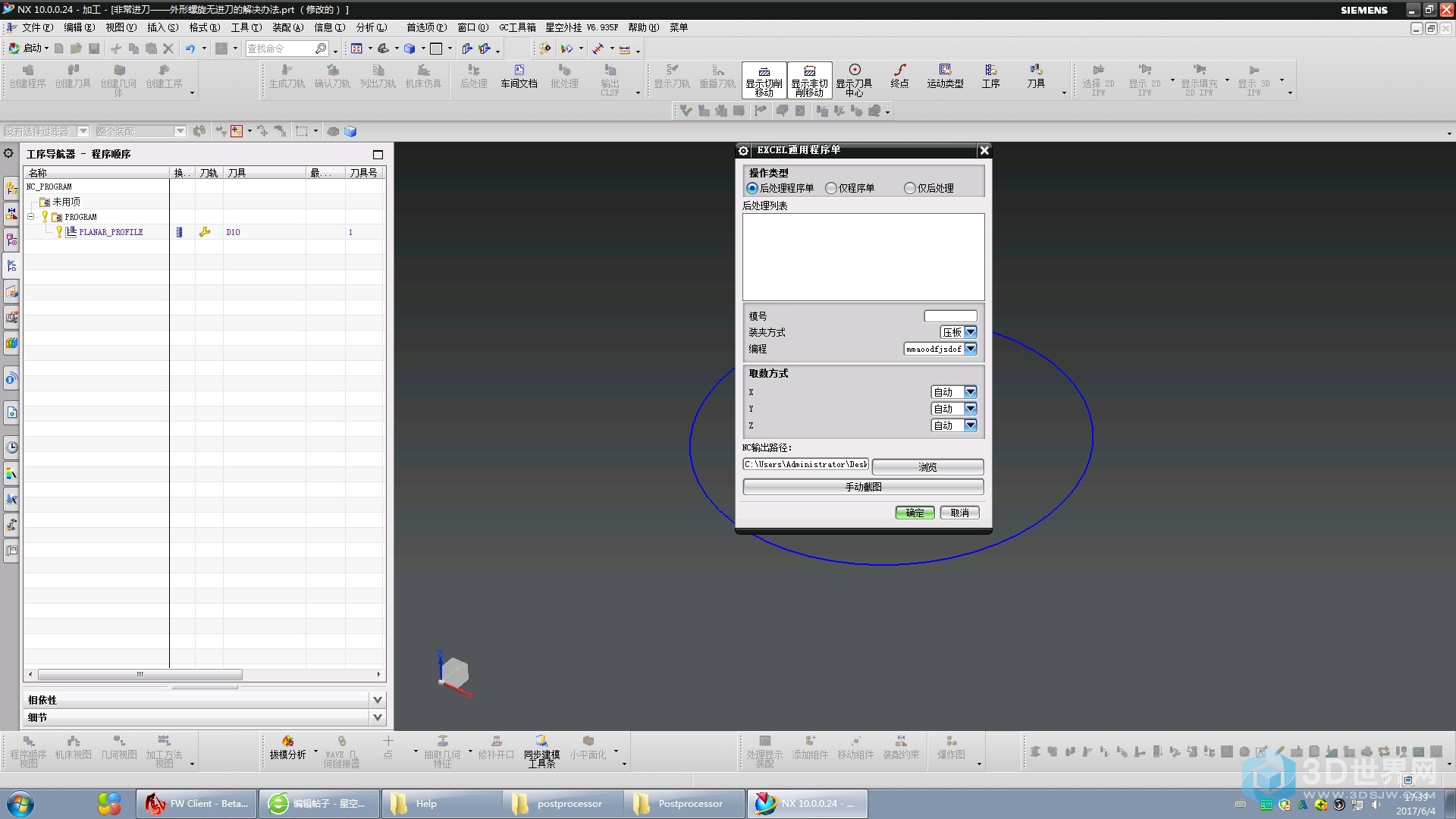The image size is (1456, 819).
Task: Open the 编辑 menu
Action: tap(79, 27)
